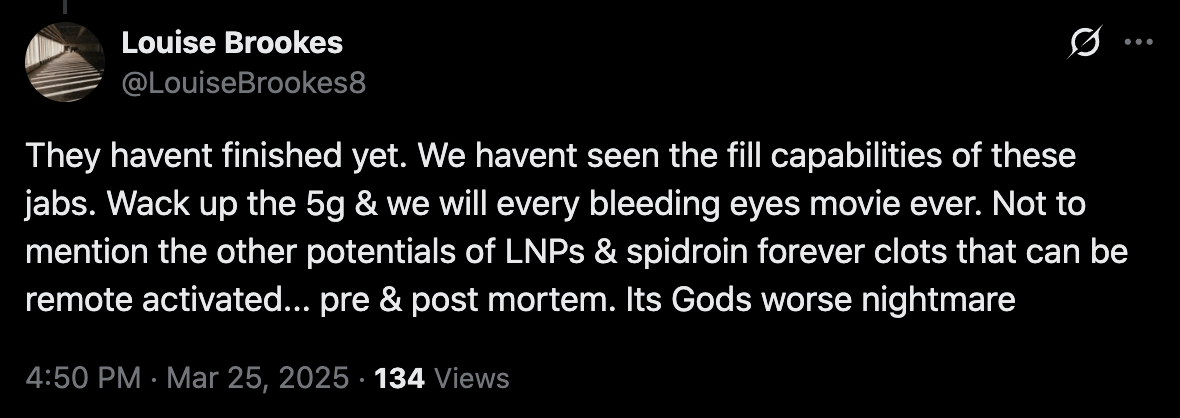Open Louise Brookes' profile picture

pos(64,62)
